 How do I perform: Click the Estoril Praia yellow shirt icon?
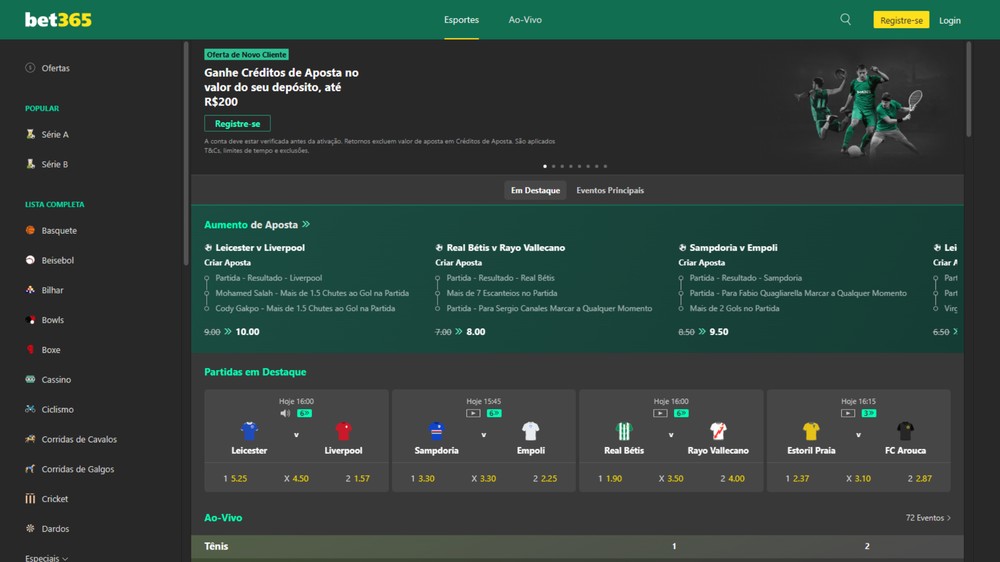click(811, 431)
